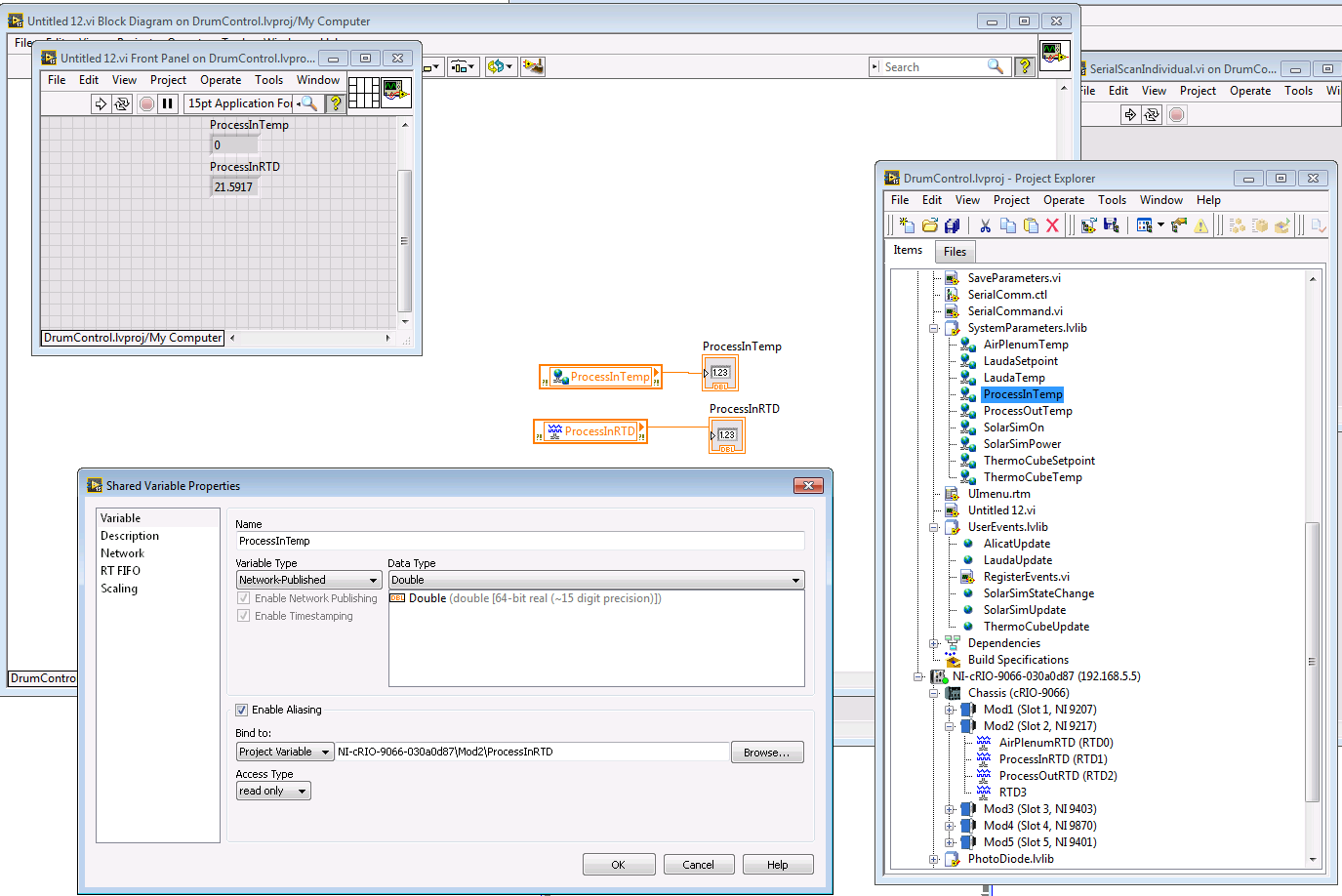Open Access Type read only dropdown
The image size is (1342, 896).
[273, 791]
